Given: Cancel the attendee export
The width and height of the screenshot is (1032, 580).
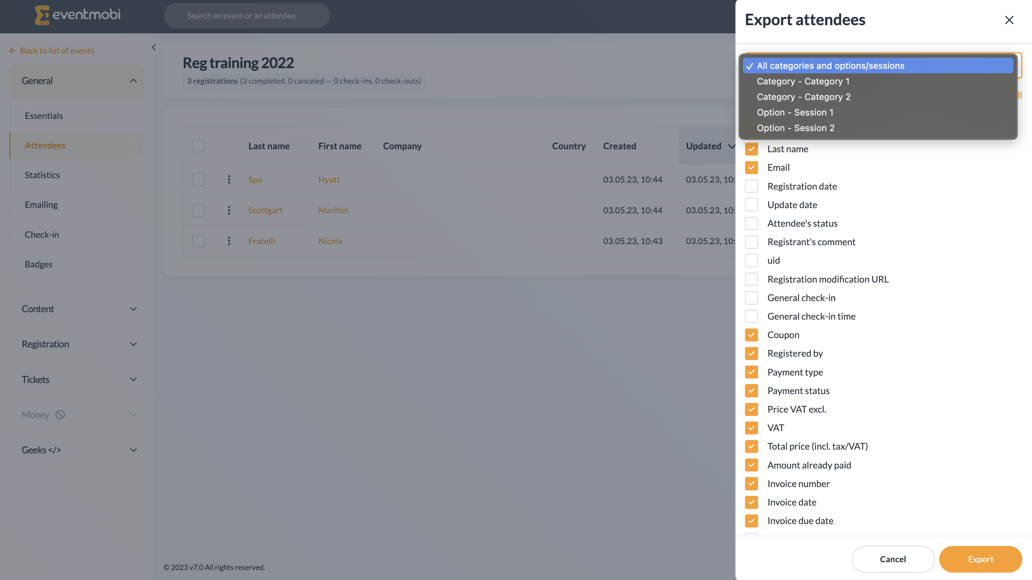Looking at the screenshot, I should (x=892, y=559).
